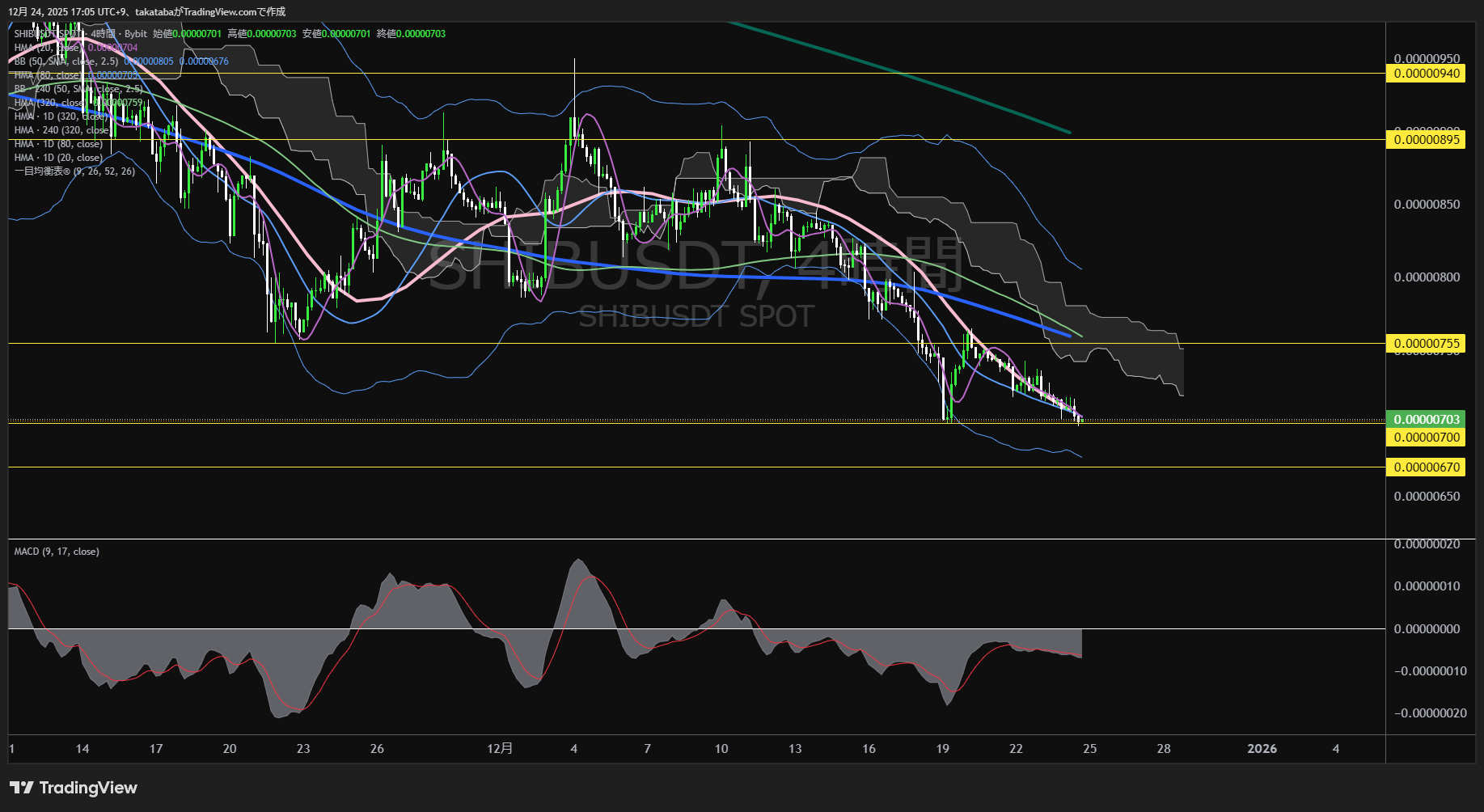Screen dimensions: 1484x812
Task: Click the 0.00000940 yellow price label
Action: coord(1427,74)
